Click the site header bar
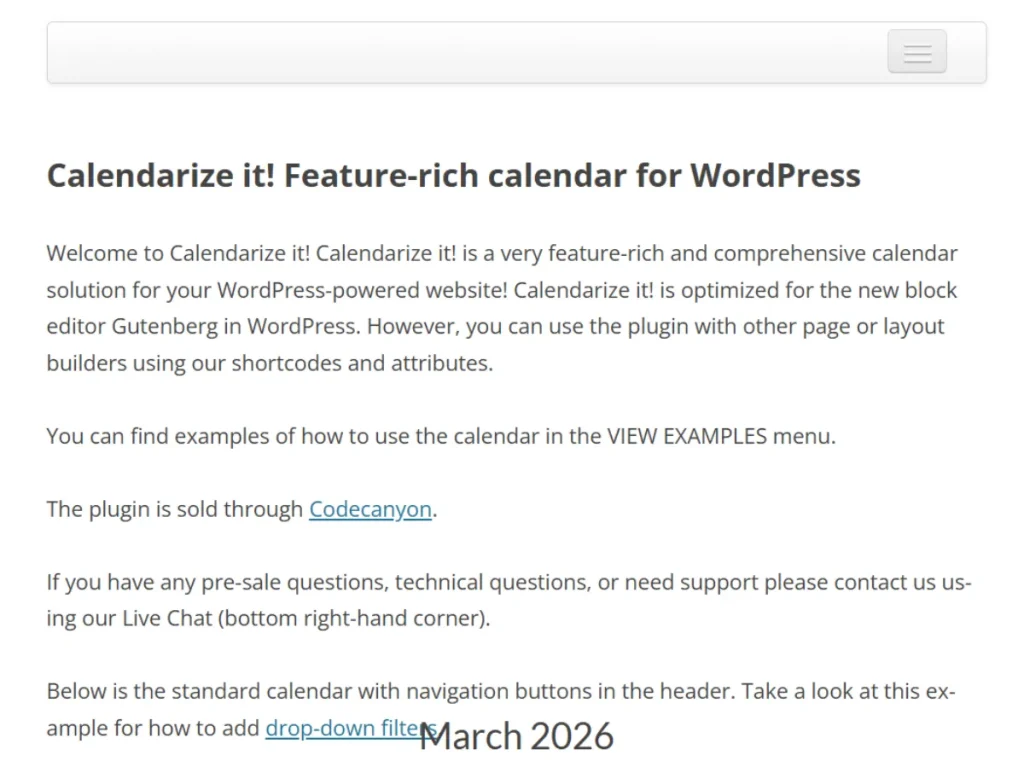Viewport: 1024px width, 761px height. [x=500, y=52]
